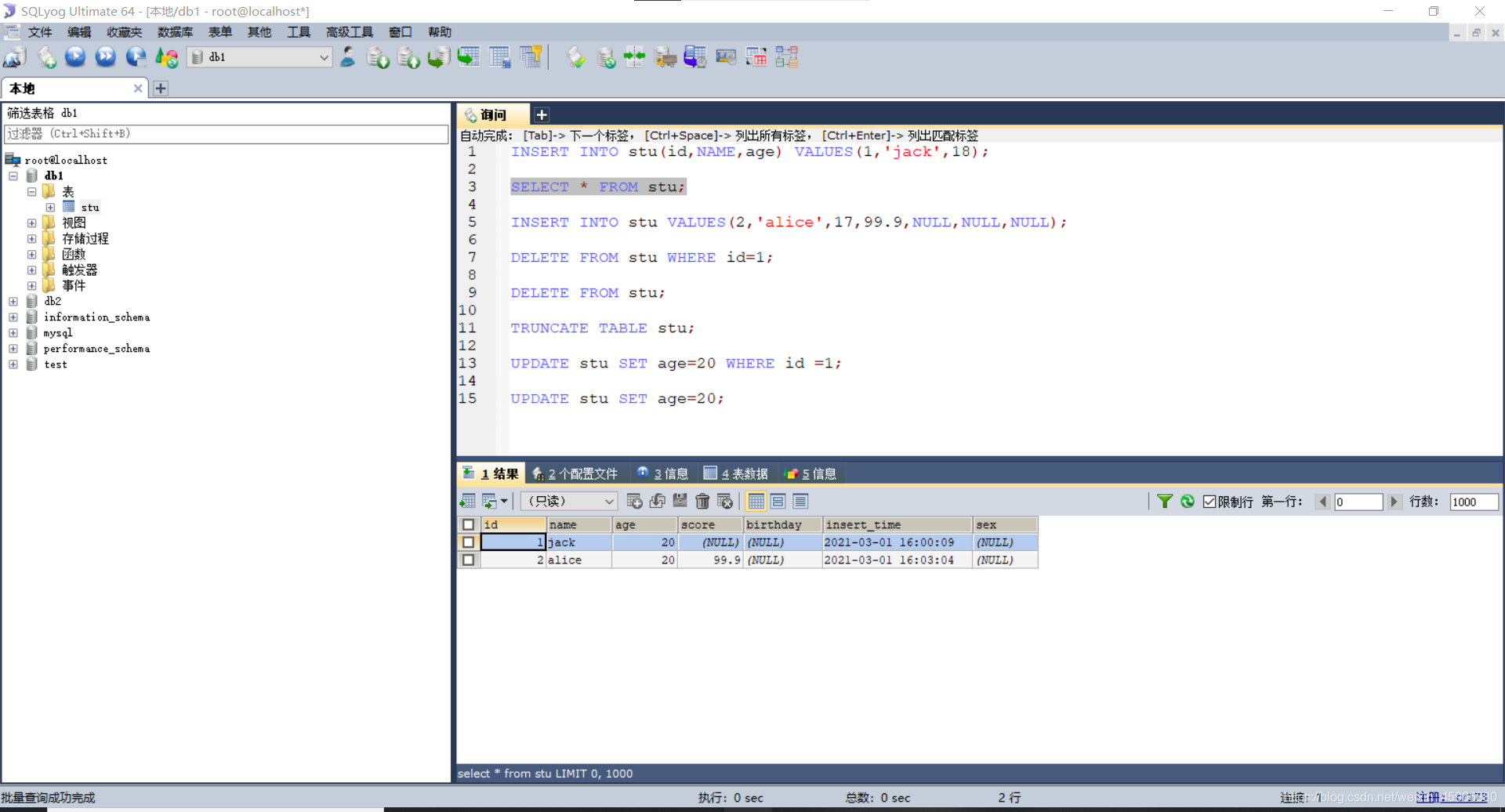The width and height of the screenshot is (1505, 812).
Task: Switch result to text view
Action: point(800,501)
